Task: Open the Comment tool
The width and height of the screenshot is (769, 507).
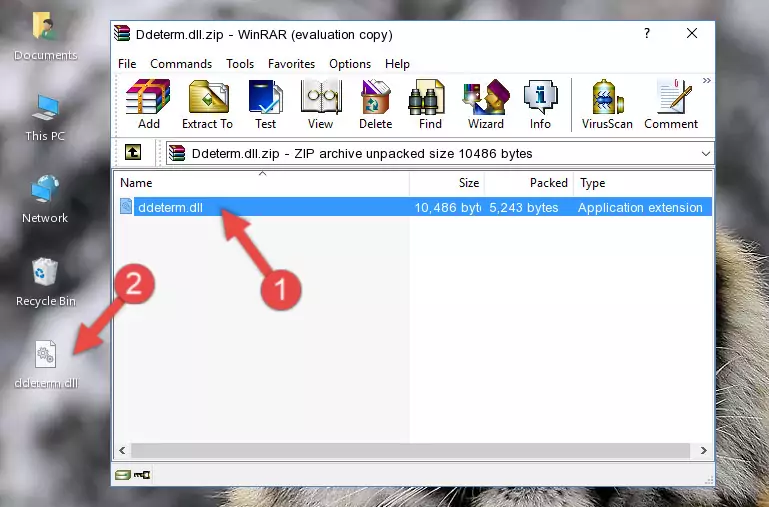Action: point(671,104)
